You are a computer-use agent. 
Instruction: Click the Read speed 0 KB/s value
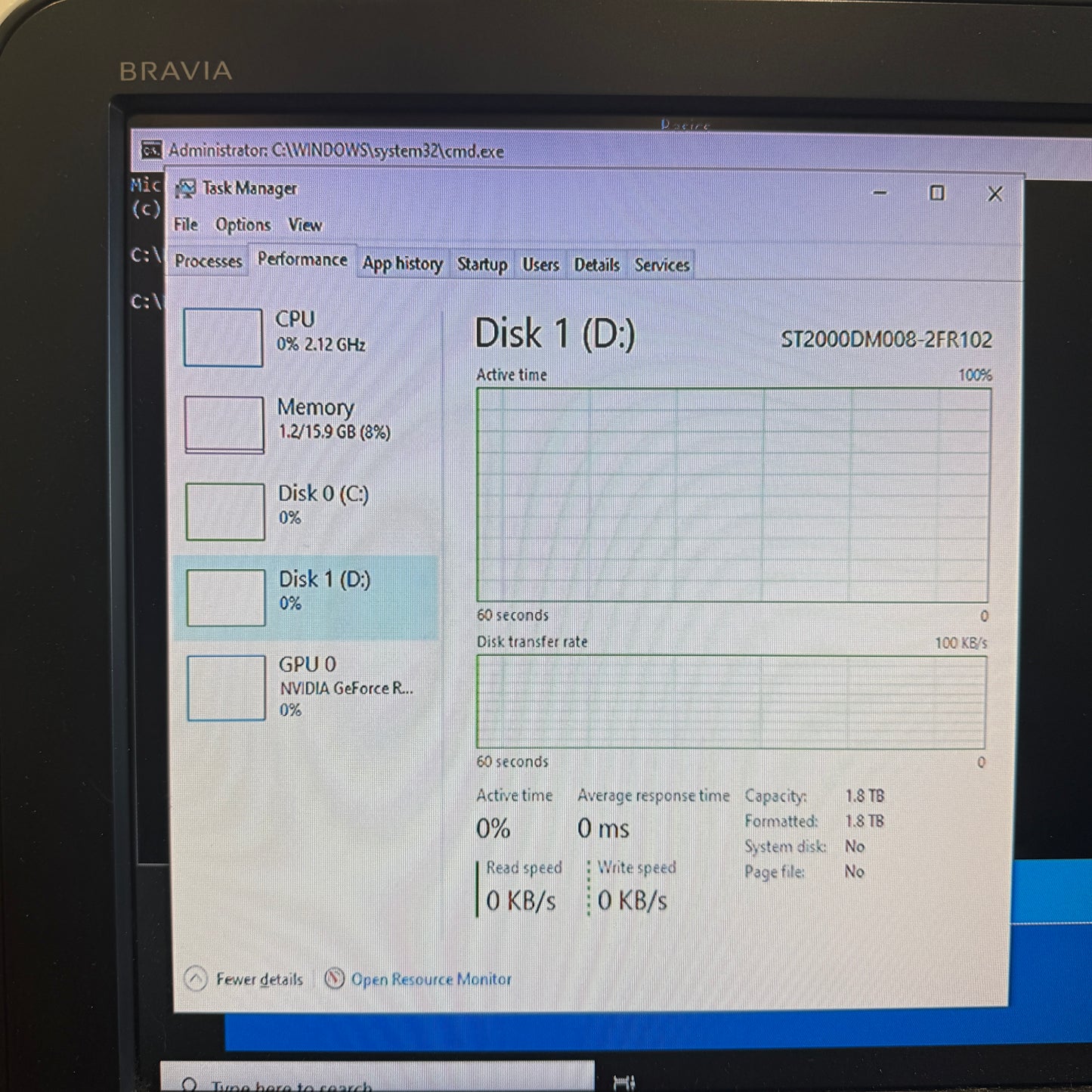tap(521, 901)
